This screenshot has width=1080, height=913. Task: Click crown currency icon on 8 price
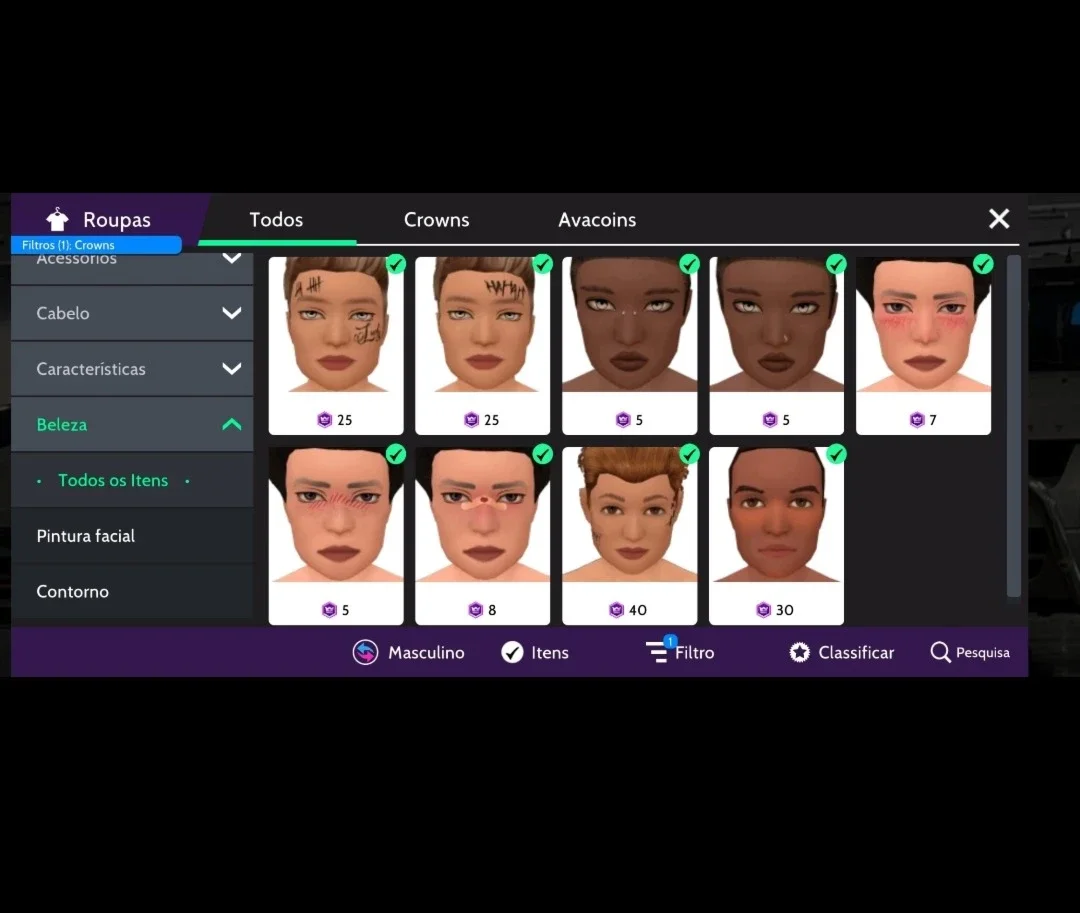[x=475, y=609]
